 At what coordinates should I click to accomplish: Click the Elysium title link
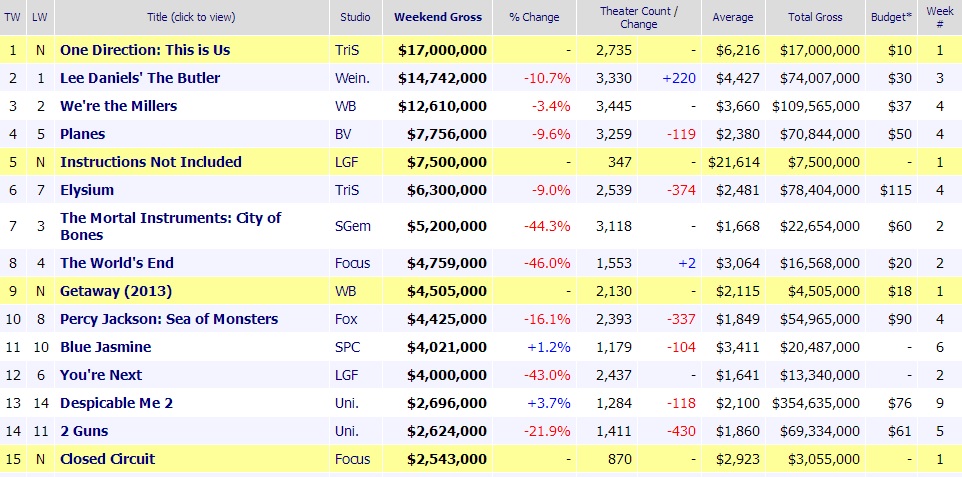pos(87,190)
